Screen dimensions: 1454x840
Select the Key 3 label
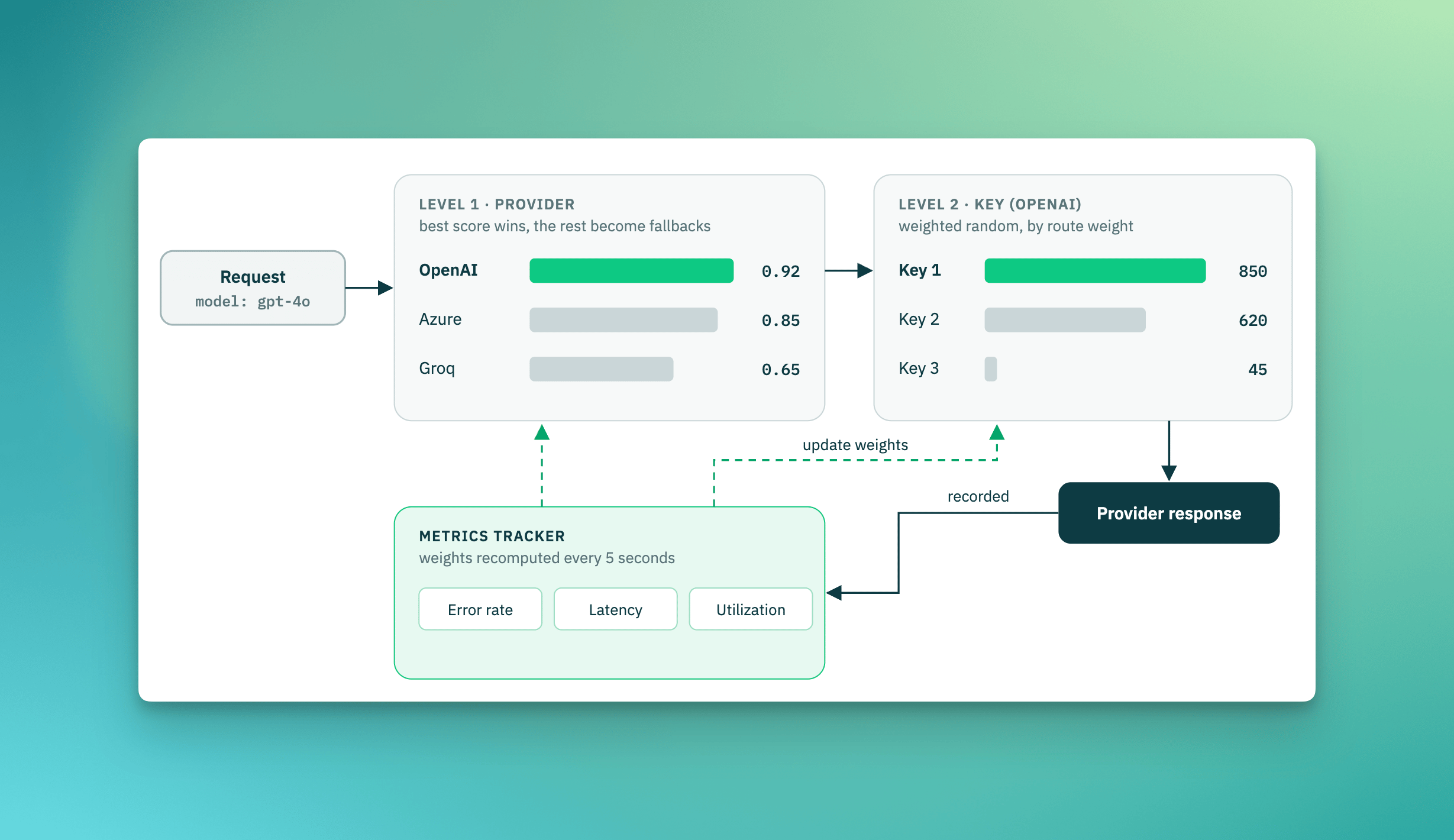click(919, 369)
